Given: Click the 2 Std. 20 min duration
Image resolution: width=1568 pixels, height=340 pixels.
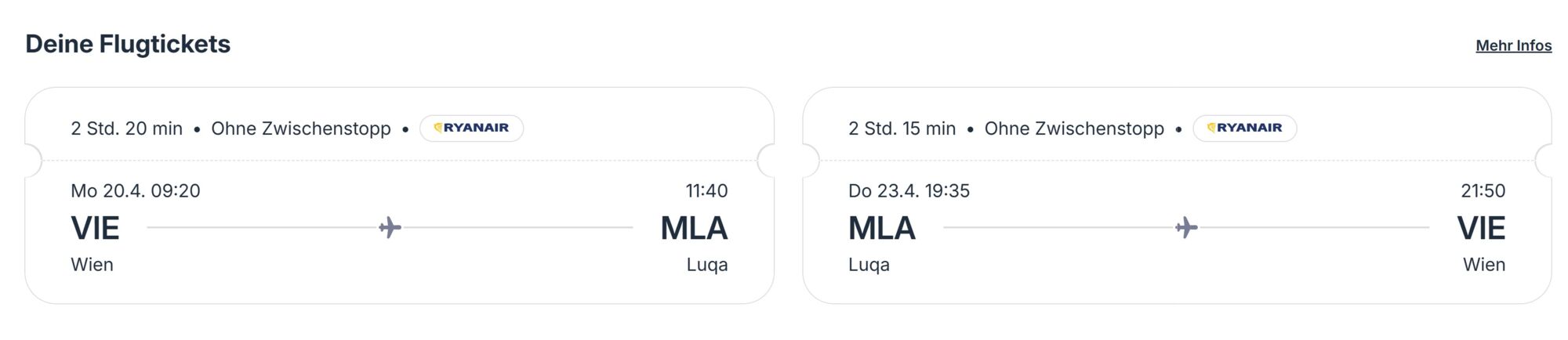Looking at the screenshot, I should [126, 128].
